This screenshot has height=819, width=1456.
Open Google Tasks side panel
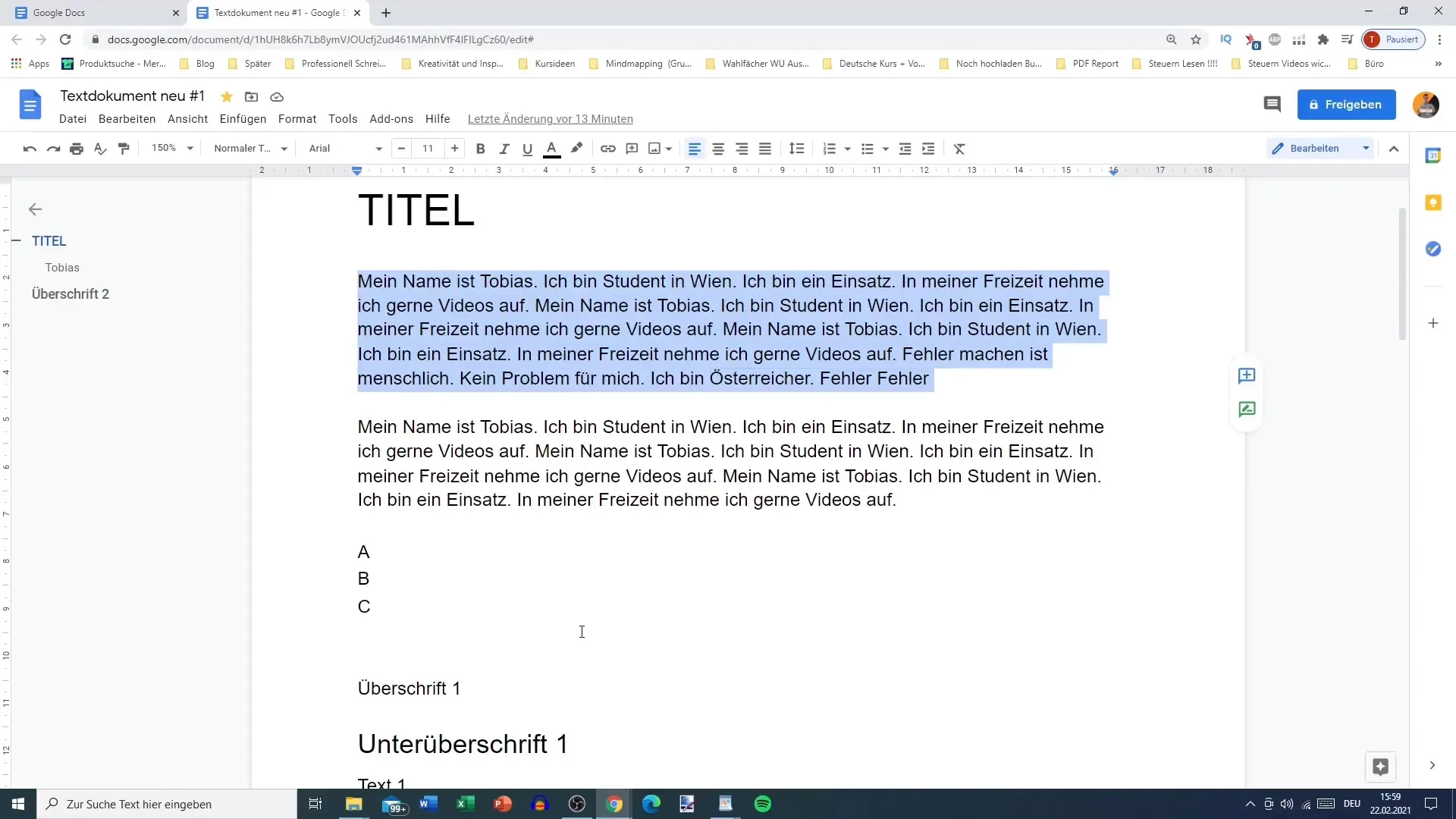click(x=1433, y=249)
